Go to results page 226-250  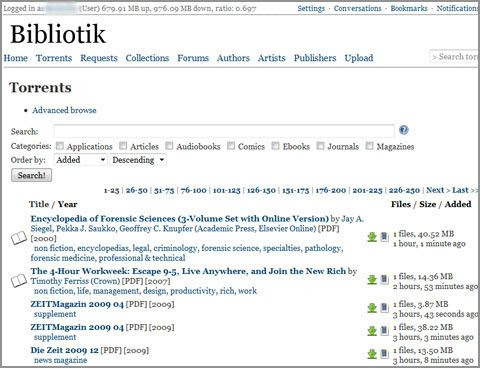[x=404, y=190]
